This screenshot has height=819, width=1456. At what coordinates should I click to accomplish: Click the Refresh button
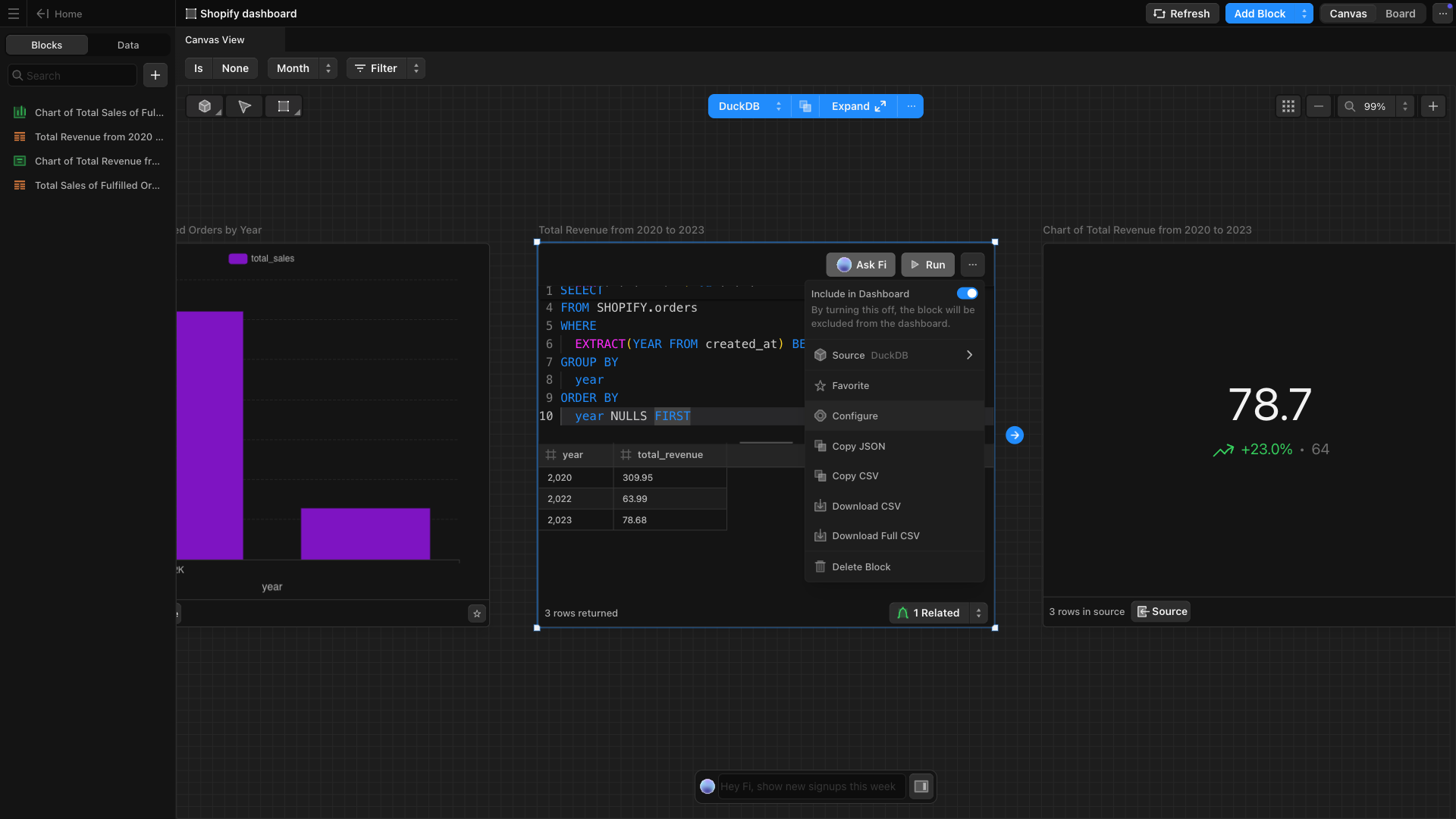point(1182,14)
